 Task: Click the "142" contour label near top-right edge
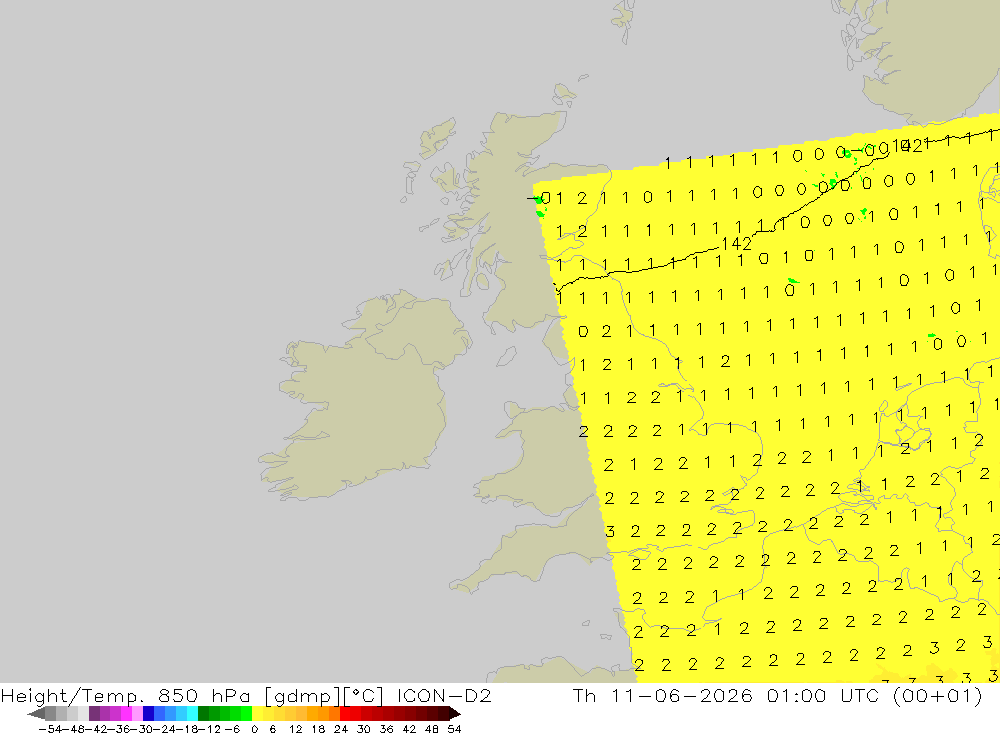tap(907, 146)
